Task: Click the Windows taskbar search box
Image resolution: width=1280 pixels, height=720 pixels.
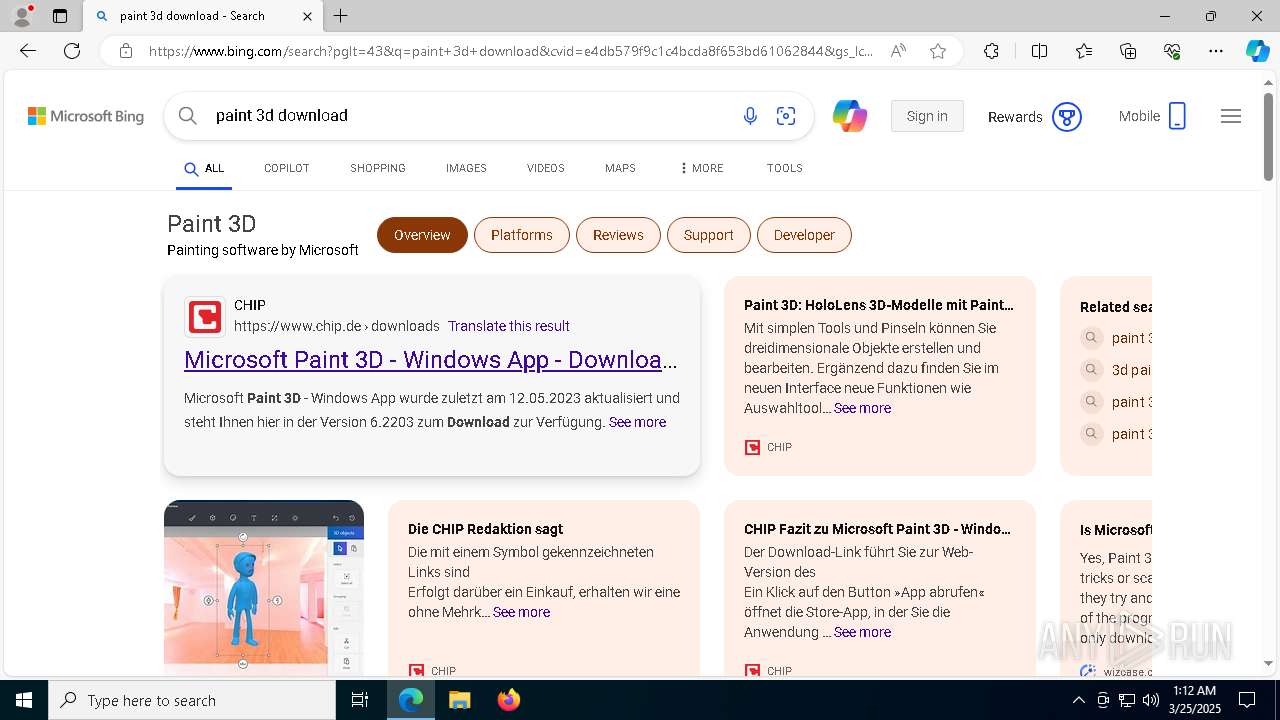Action: (x=192, y=700)
